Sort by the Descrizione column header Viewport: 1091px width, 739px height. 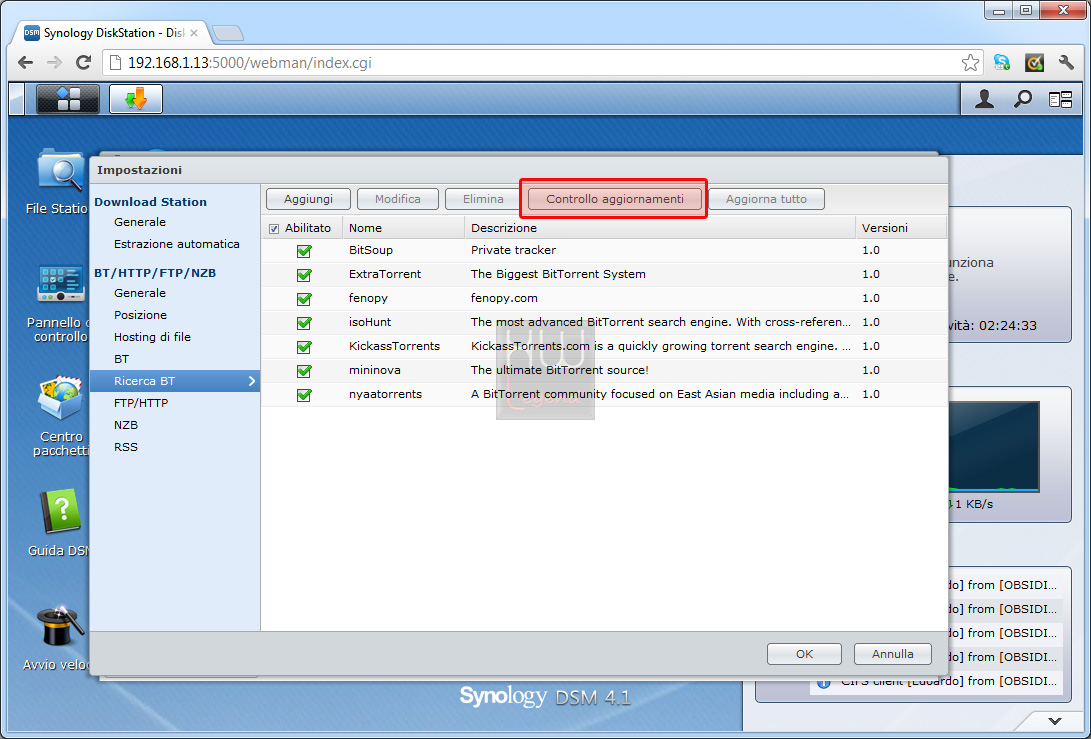click(660, 228)
